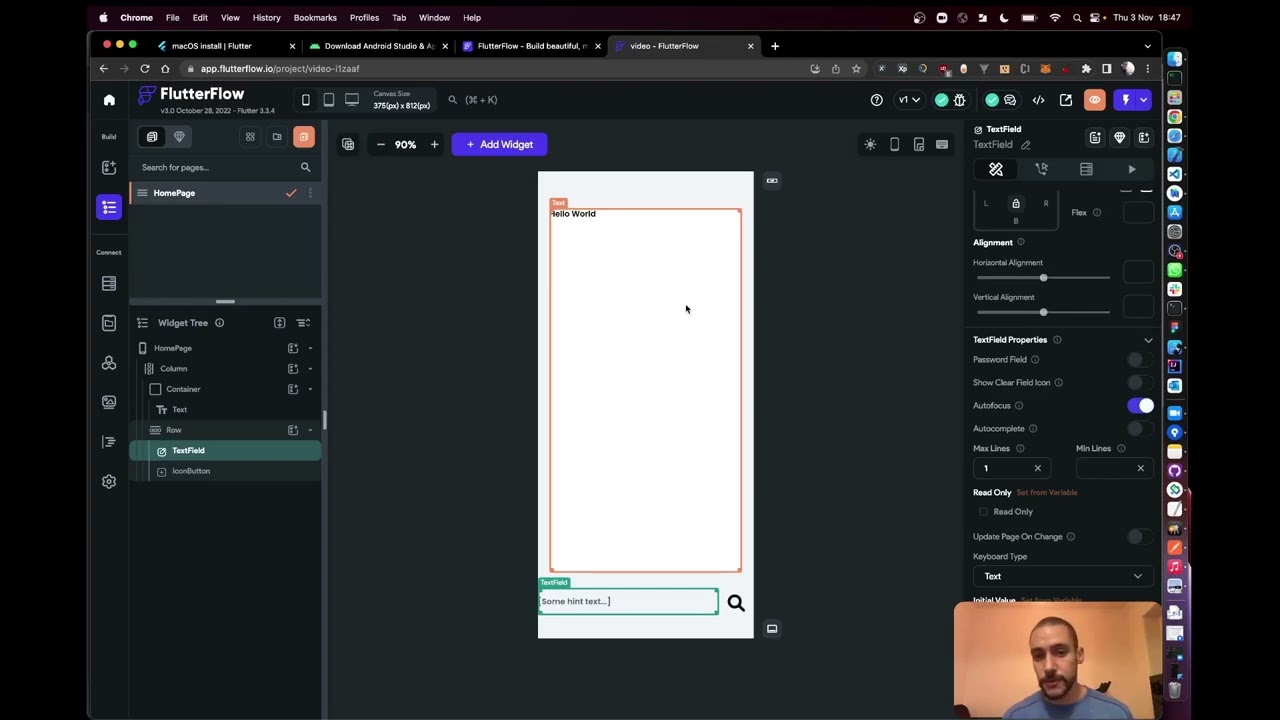Open the Settings gear in left sidebar

(x=109, y=481)
